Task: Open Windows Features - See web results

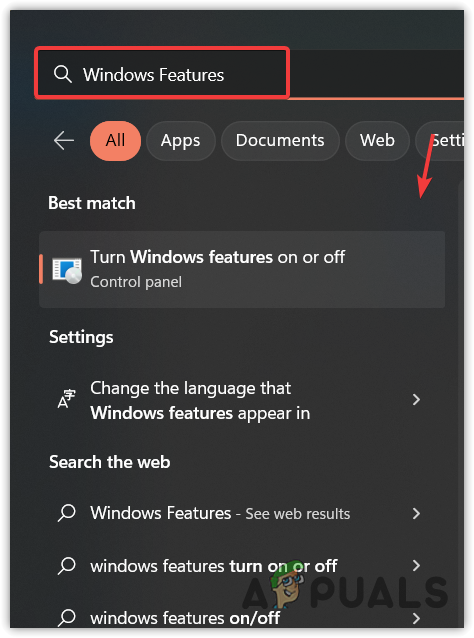Action: point(242,513)
